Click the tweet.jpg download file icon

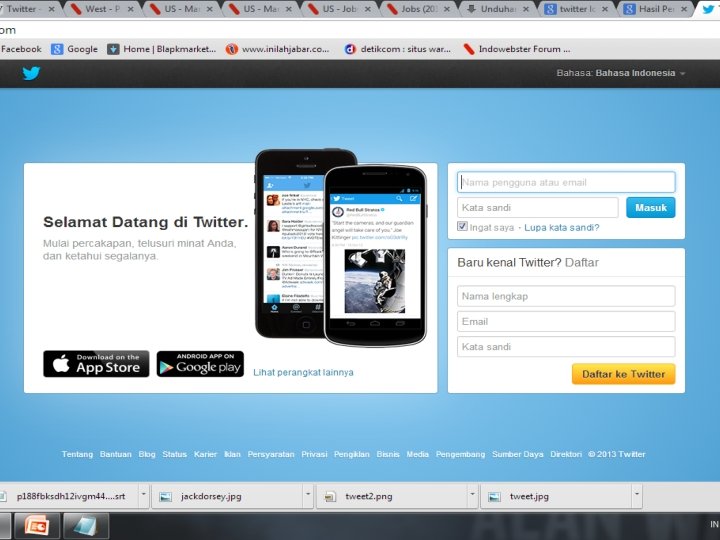point(494,496)
